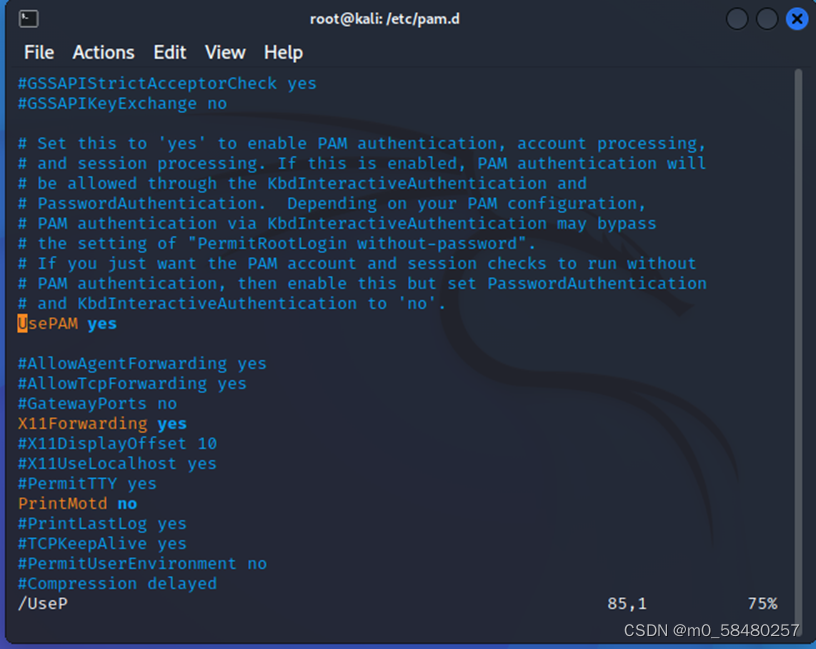Screen dimensions: 816x649
Task: Click the #GSSAPIKeyExchange no line
Action: click(120, 103)
